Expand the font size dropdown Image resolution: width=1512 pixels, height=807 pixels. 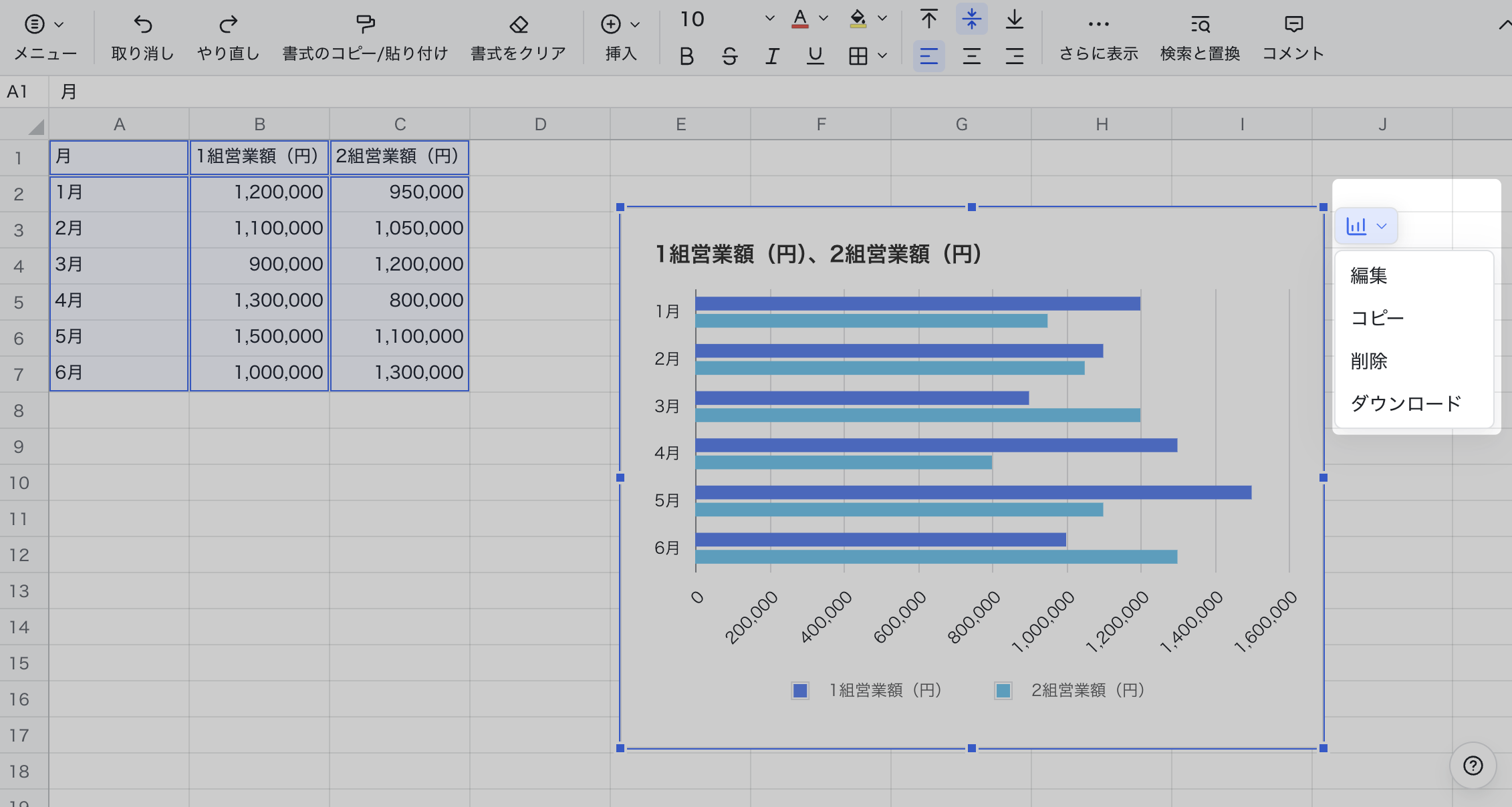tap(769, 19)
